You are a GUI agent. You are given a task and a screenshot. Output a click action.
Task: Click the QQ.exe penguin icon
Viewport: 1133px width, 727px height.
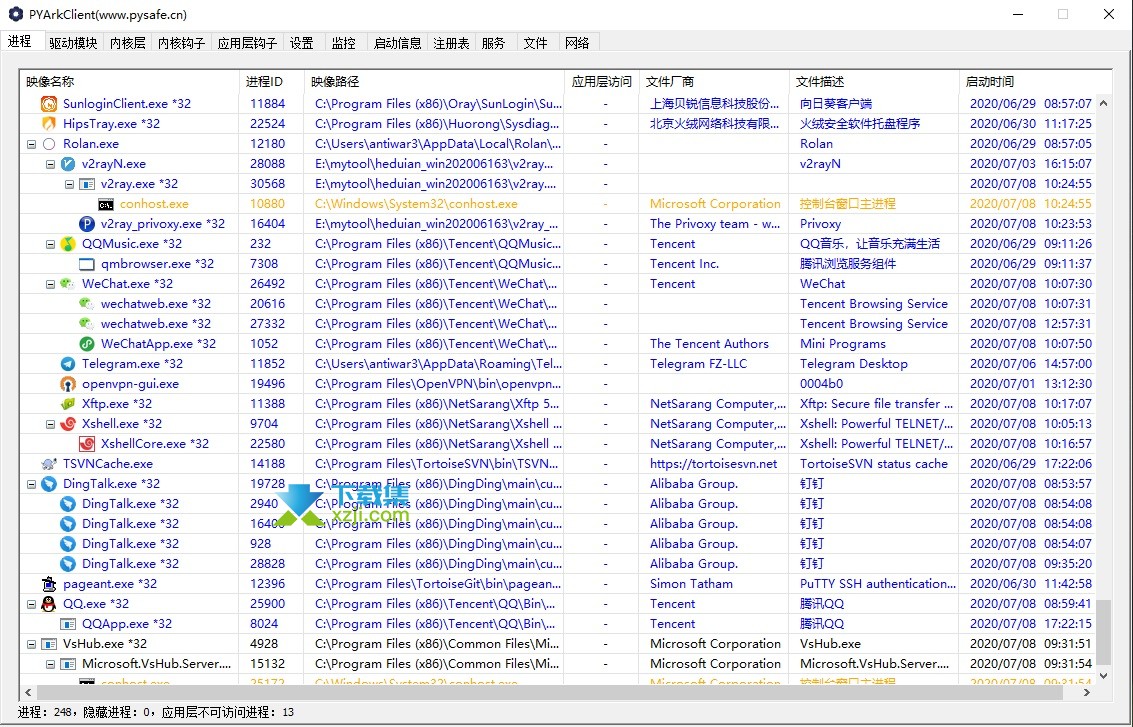[x=48, y=603]
